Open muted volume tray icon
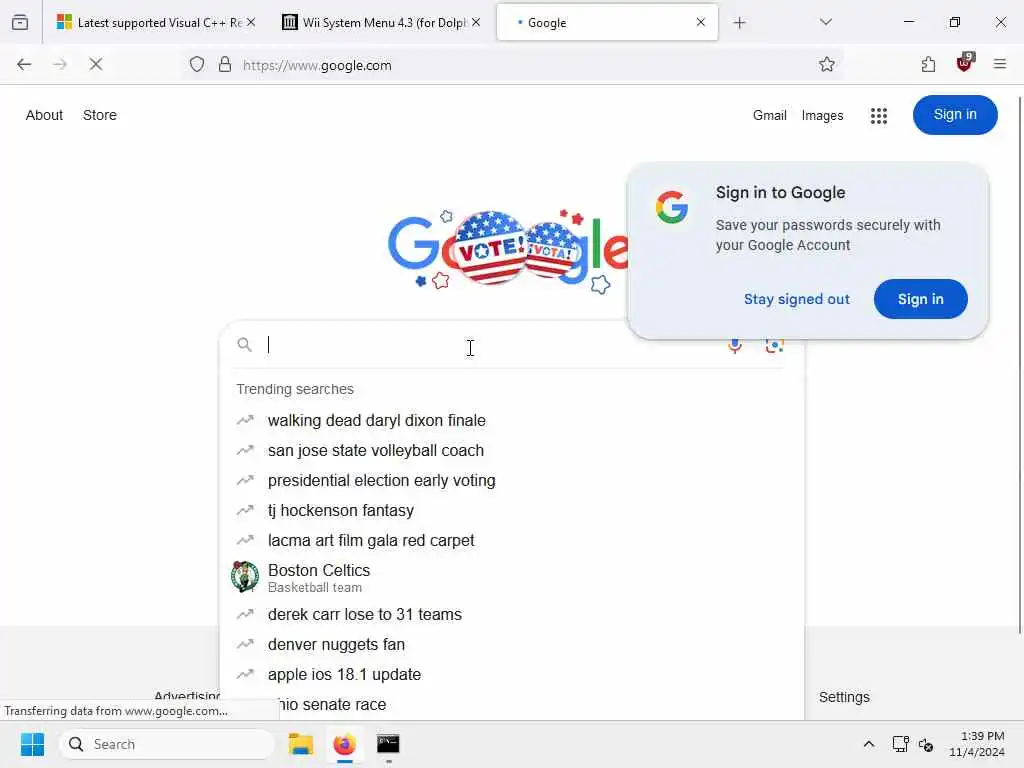1024x768 pixels. tap(925, 744)
